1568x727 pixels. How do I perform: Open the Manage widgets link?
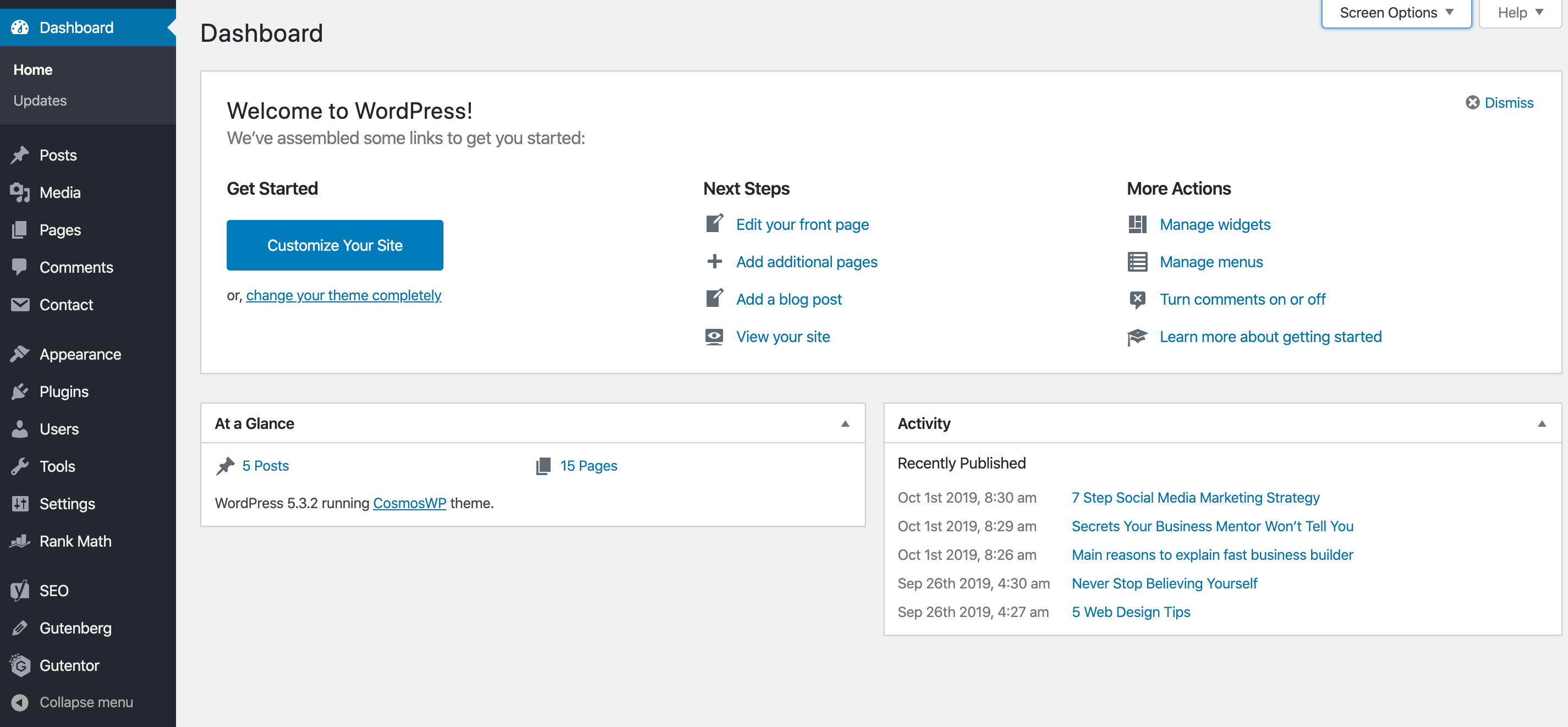tap(1215, 224)
